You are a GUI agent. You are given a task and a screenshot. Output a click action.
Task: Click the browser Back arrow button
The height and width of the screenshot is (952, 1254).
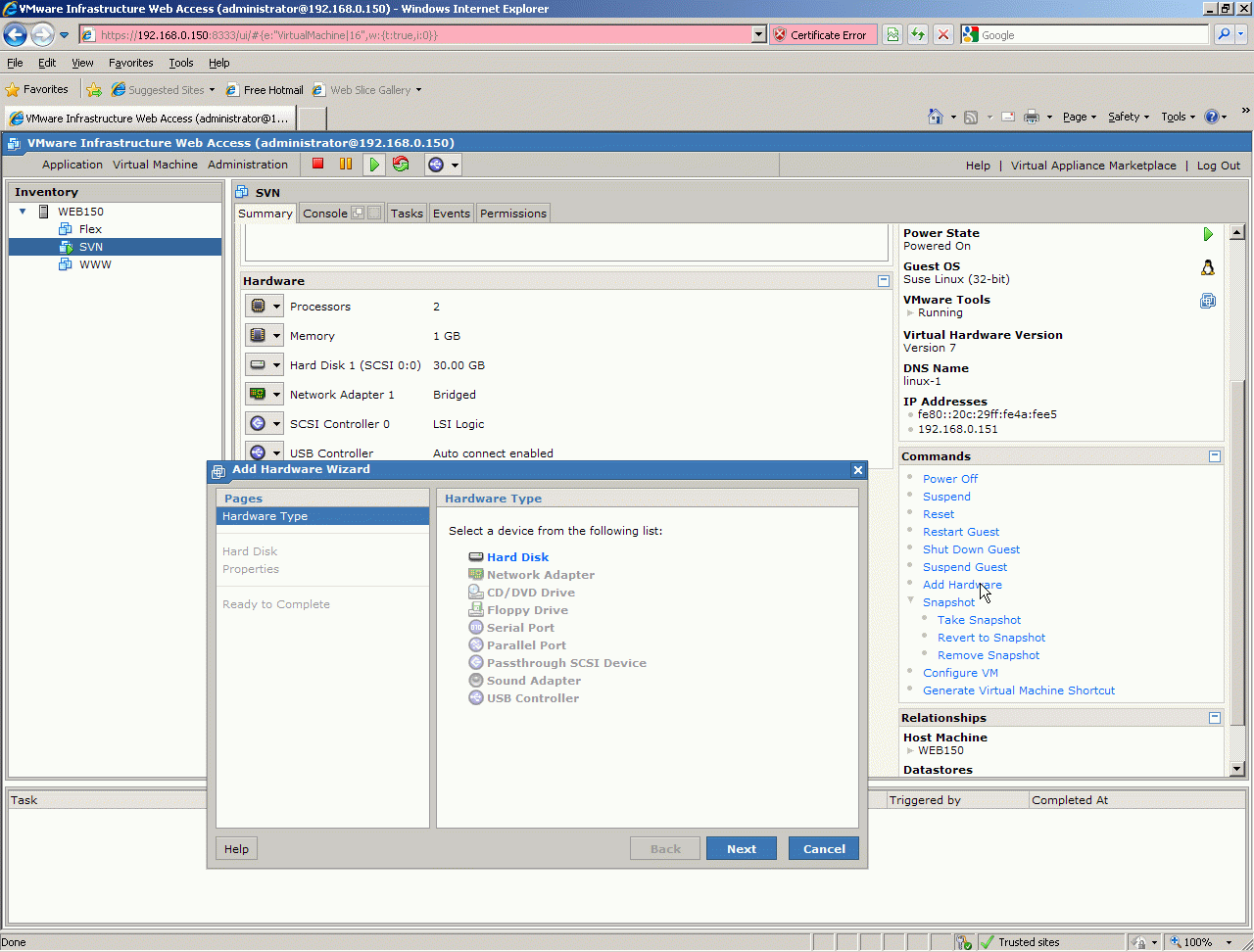(x=16, y=35)
